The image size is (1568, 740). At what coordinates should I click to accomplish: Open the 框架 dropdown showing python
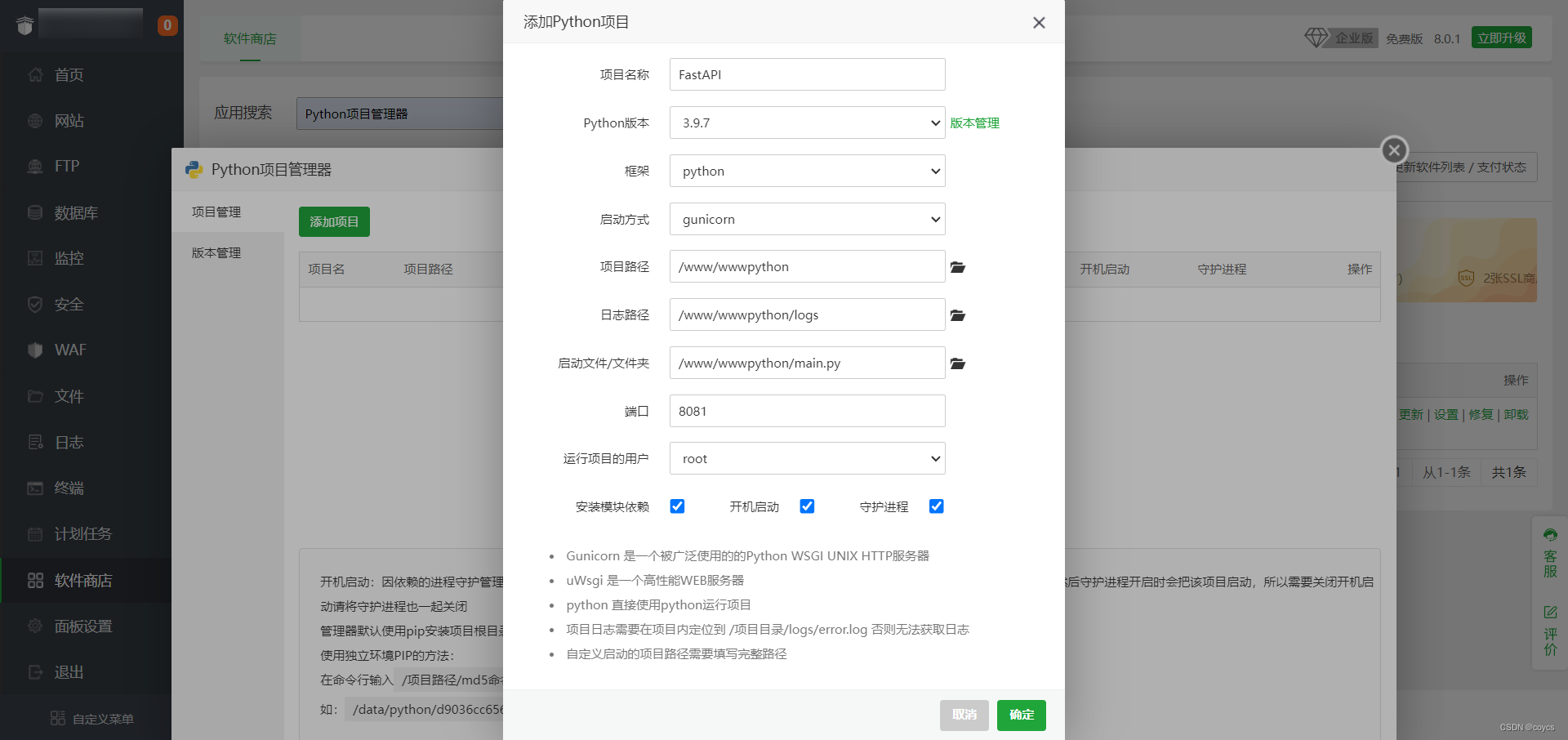(808, 171)
